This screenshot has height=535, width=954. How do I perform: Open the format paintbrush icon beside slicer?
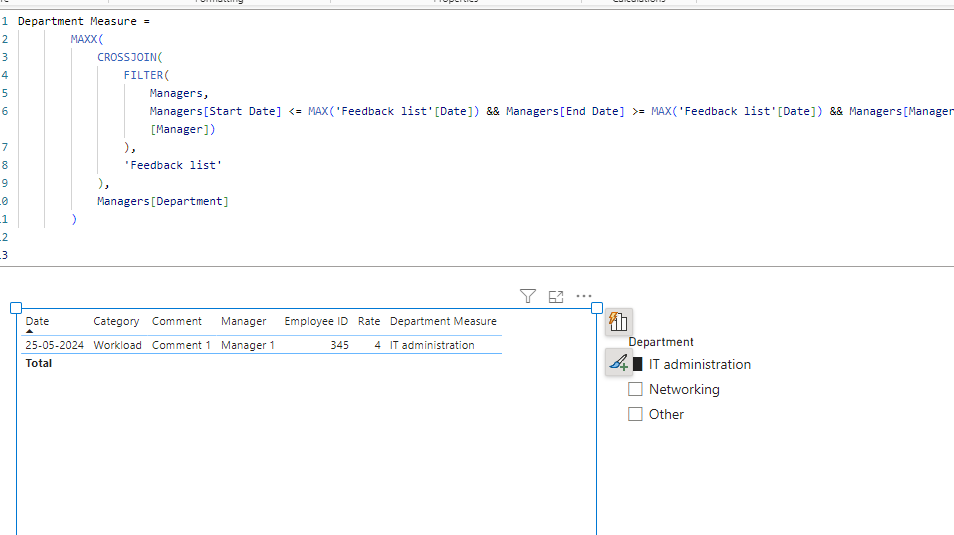coord(618,363)
